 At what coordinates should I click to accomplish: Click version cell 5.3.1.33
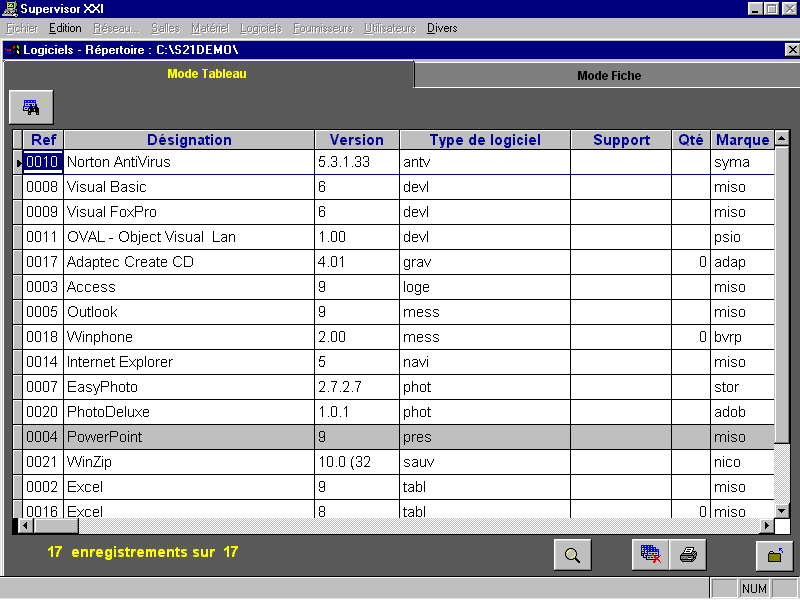(357, 162)
